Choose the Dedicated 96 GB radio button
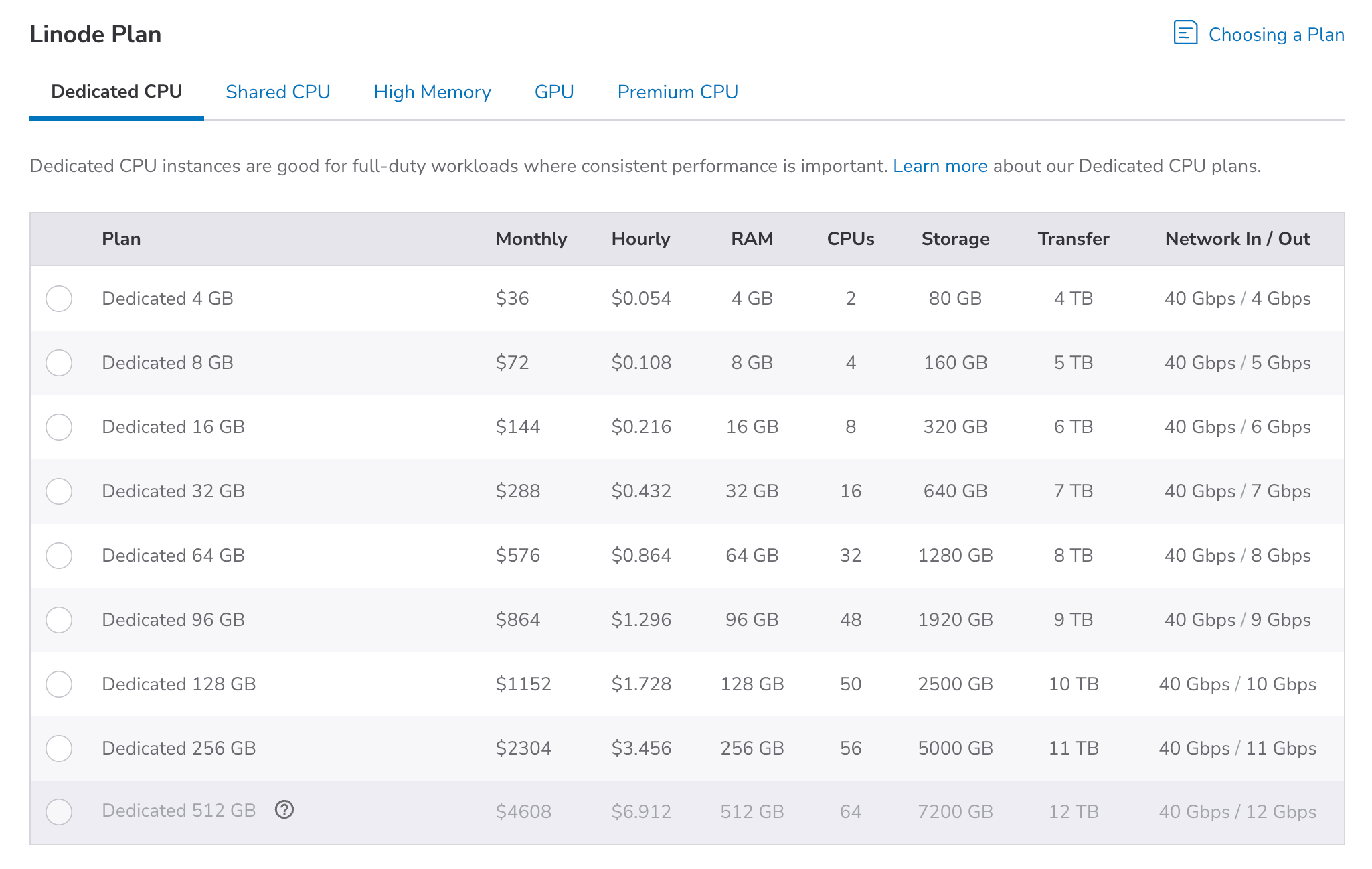The width and height of the screenshot is (1372, 869). point(59,620)
